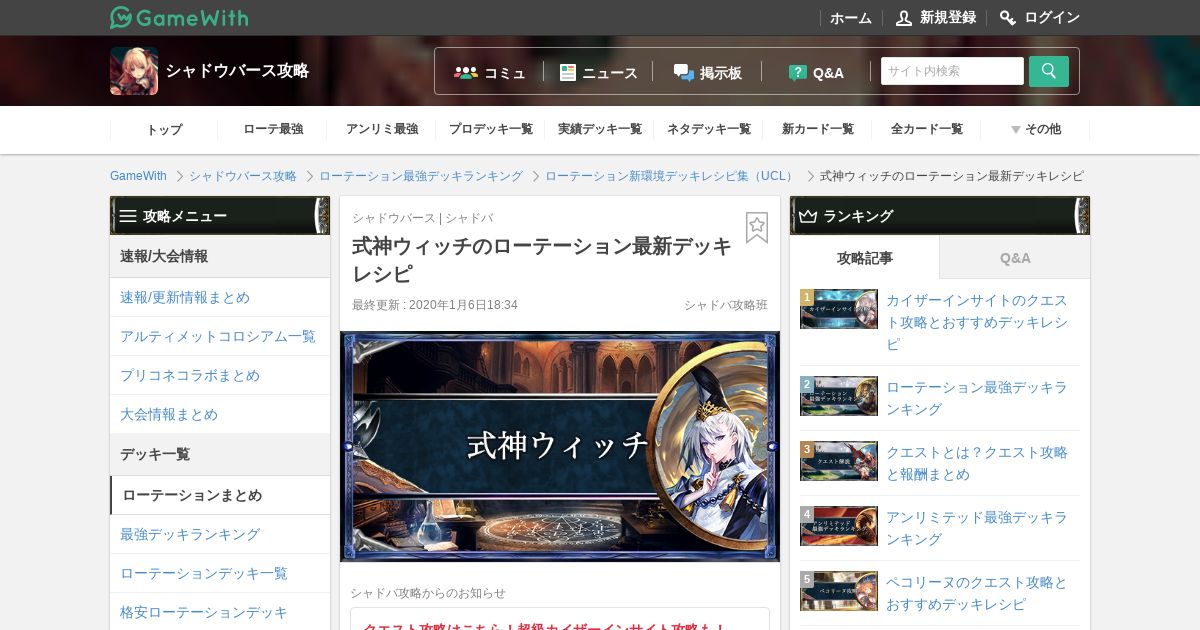
Task: Open ranking 5 ペコリーヌ thumbnail
Action: [x=839, y=591]
